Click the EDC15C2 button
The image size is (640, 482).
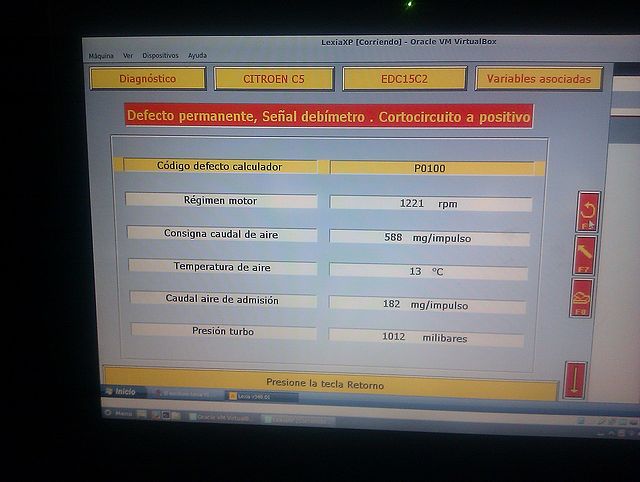tap(404, 78)
